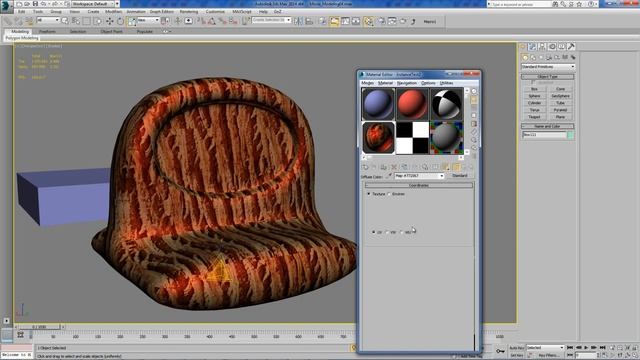The width and height of the screenshot is (640, 360).
Task: Click Go to Parent icon in Material Editor
Action: click(x=463, y=167)
